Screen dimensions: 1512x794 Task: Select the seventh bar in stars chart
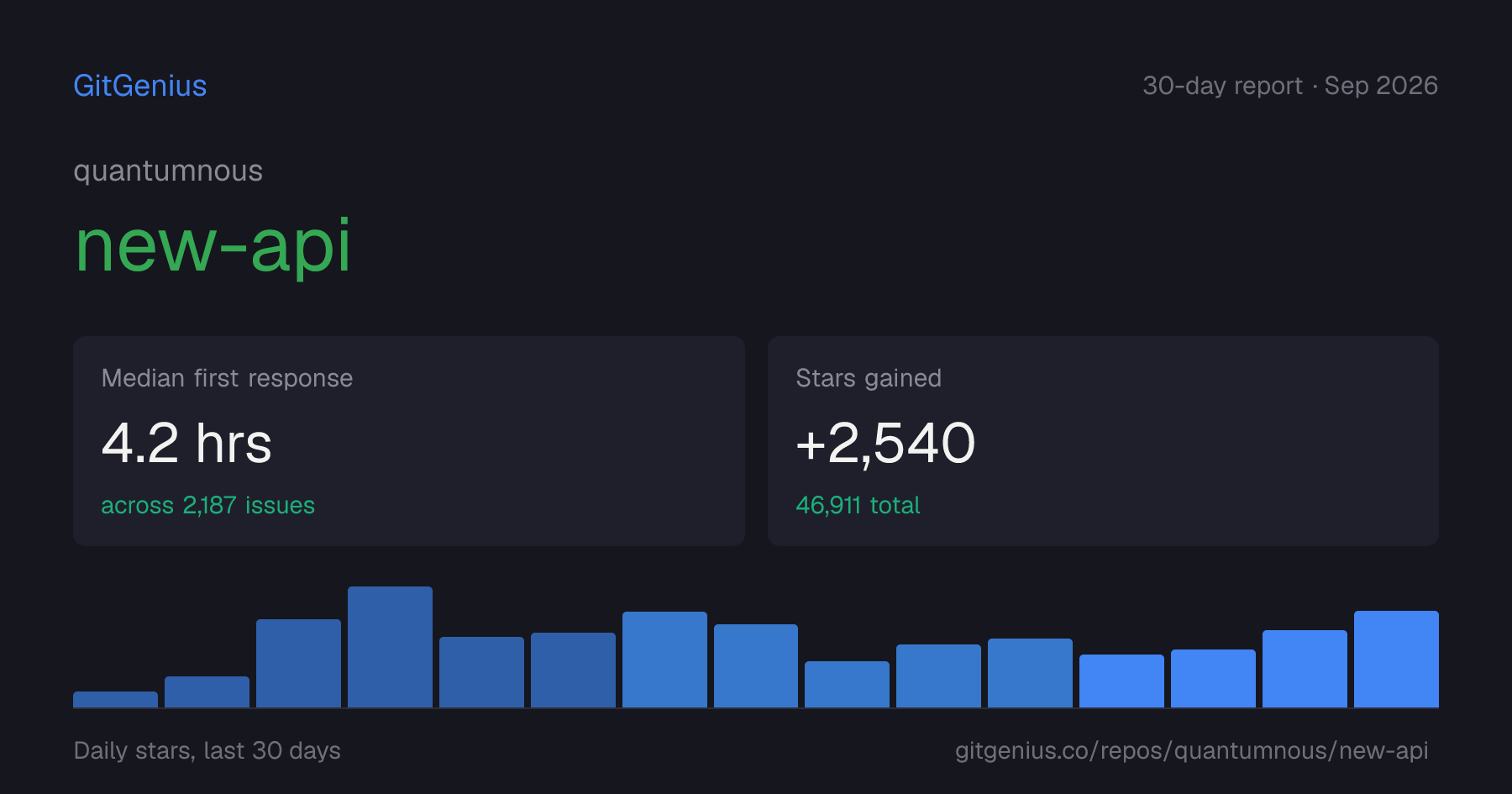[x=664, y=660]
